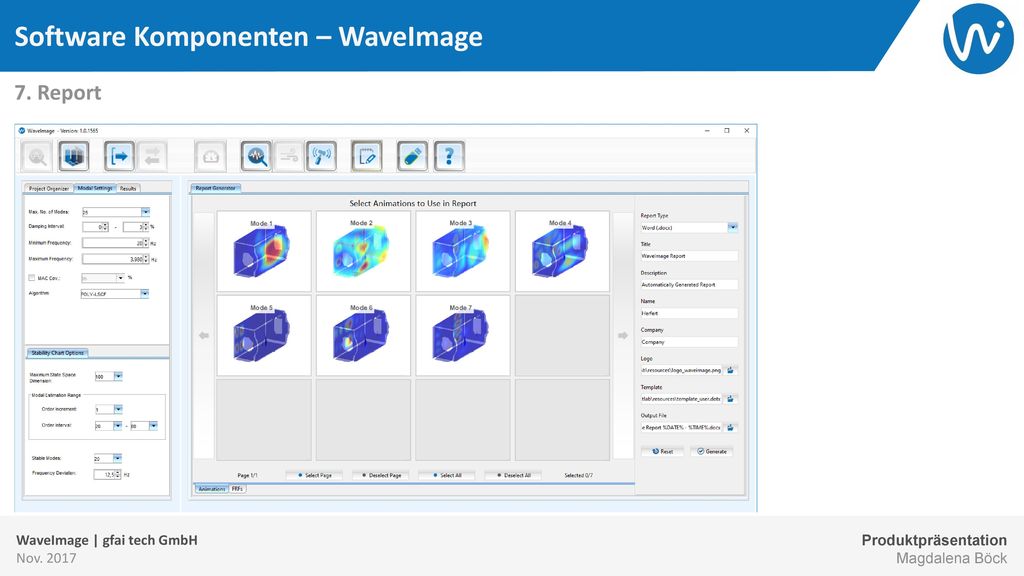The height and width of the screenshot is (576, 1024).
Task: Switch to the Results tab
Action: (x=128, y=188)
